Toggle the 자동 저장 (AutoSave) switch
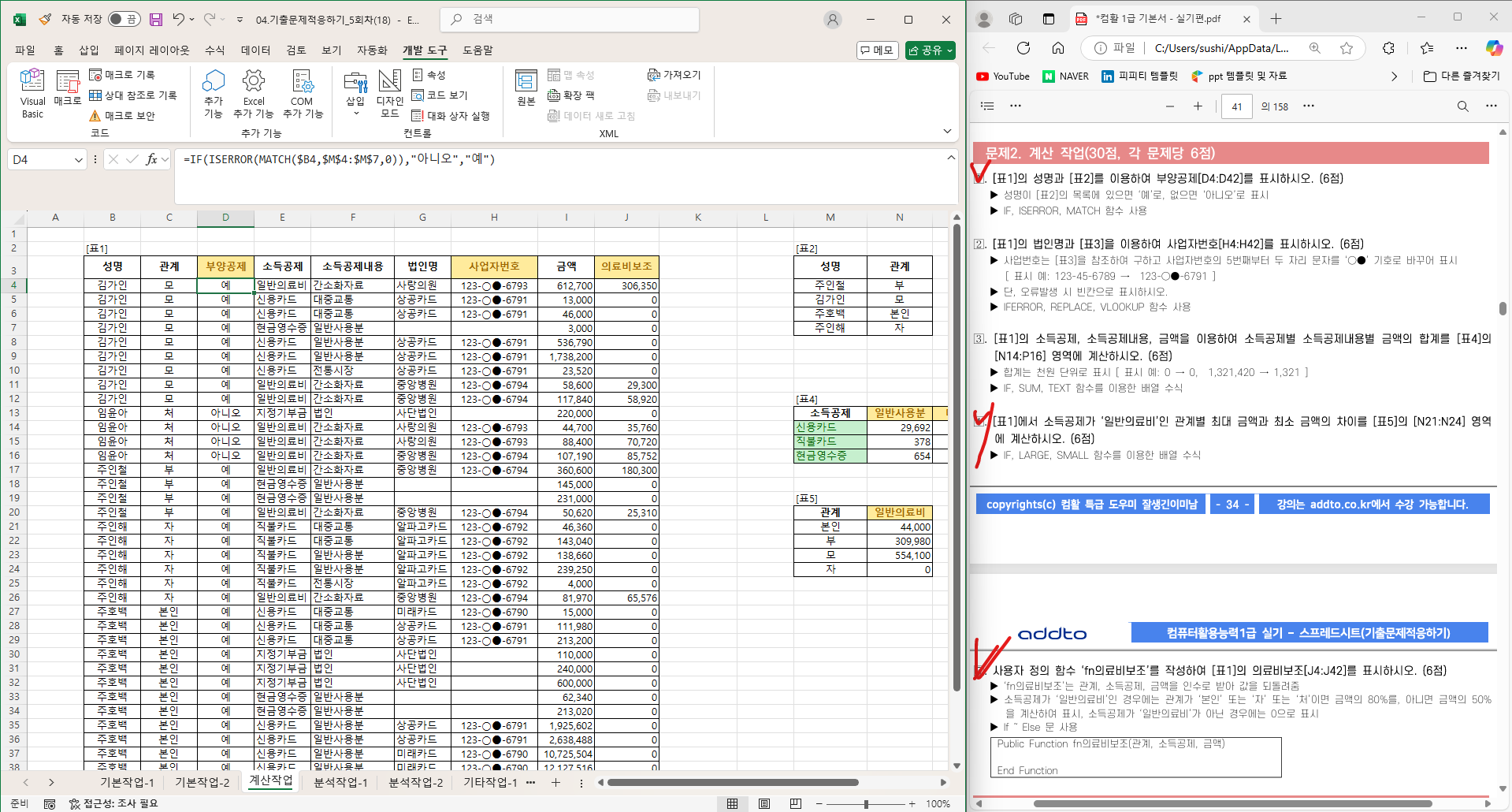This screenshot has height=812, width=1512. click(x=124, y=20)
